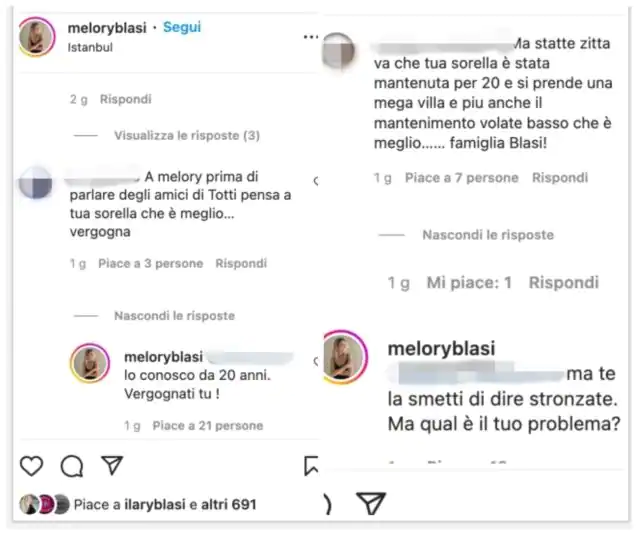
Task: View the 'Piace a 21 persone' likes list
Action: pos(208,426)
